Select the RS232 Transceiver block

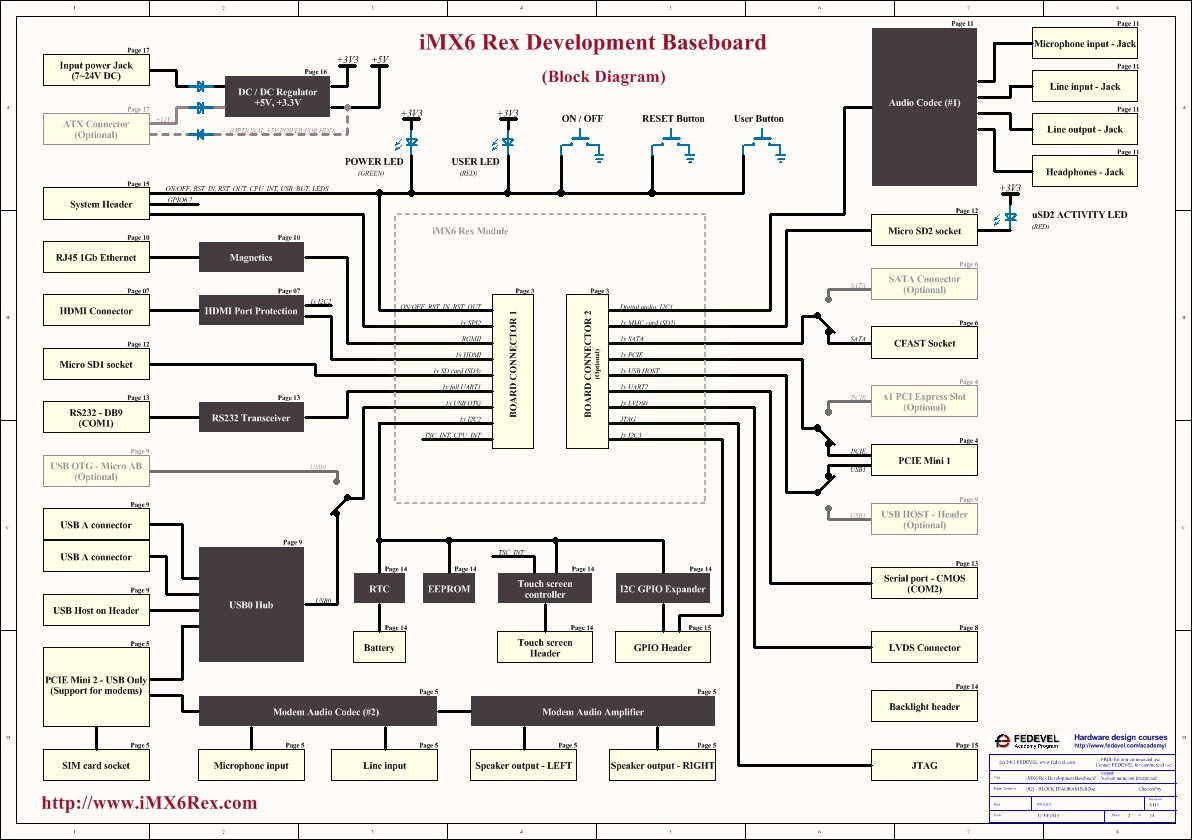click(251, 418)
